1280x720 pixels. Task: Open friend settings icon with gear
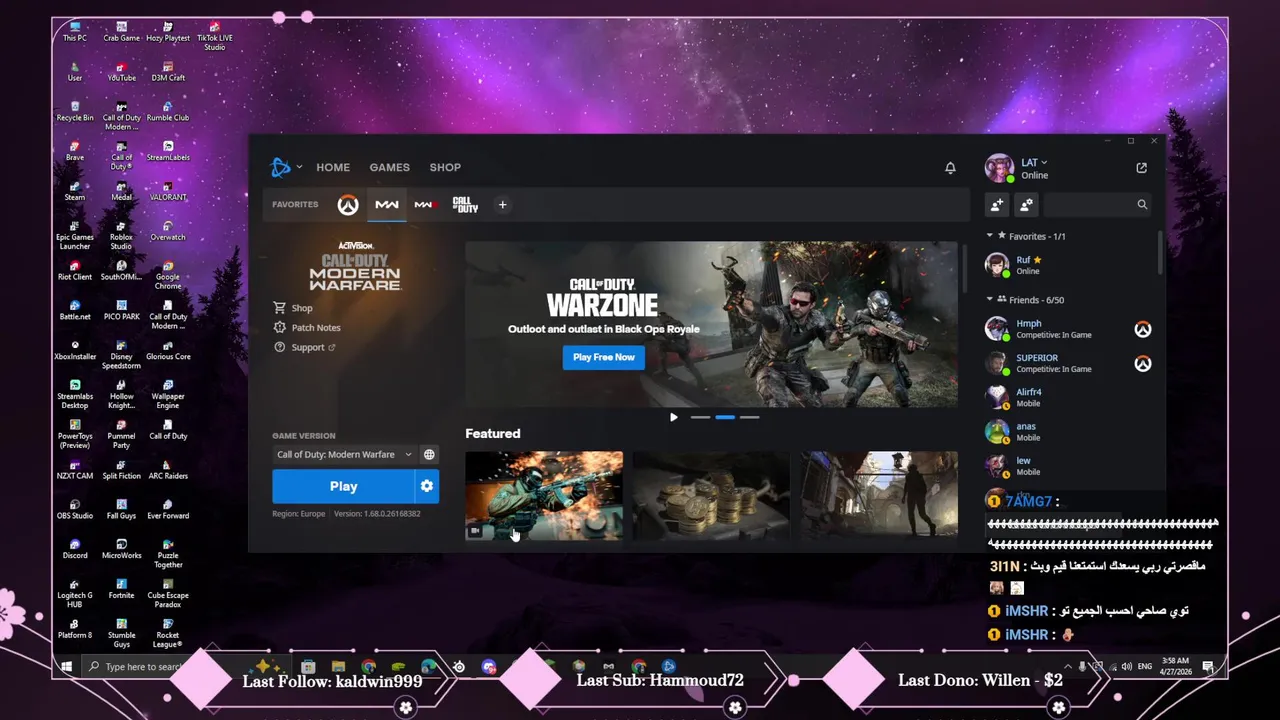click(x=1026, y=204)
